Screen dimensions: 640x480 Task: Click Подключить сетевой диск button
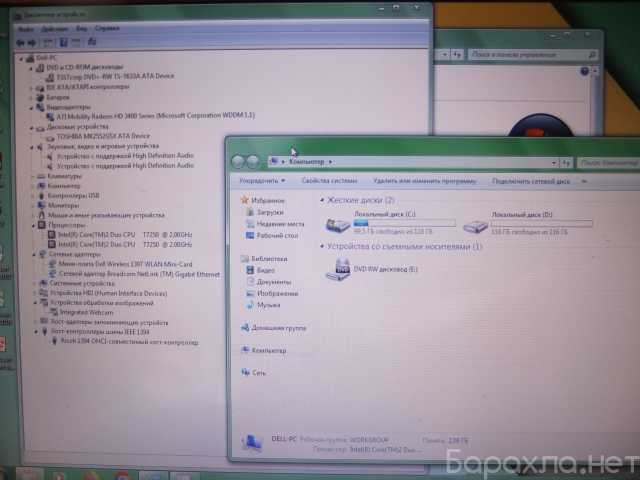pos(532,181)
